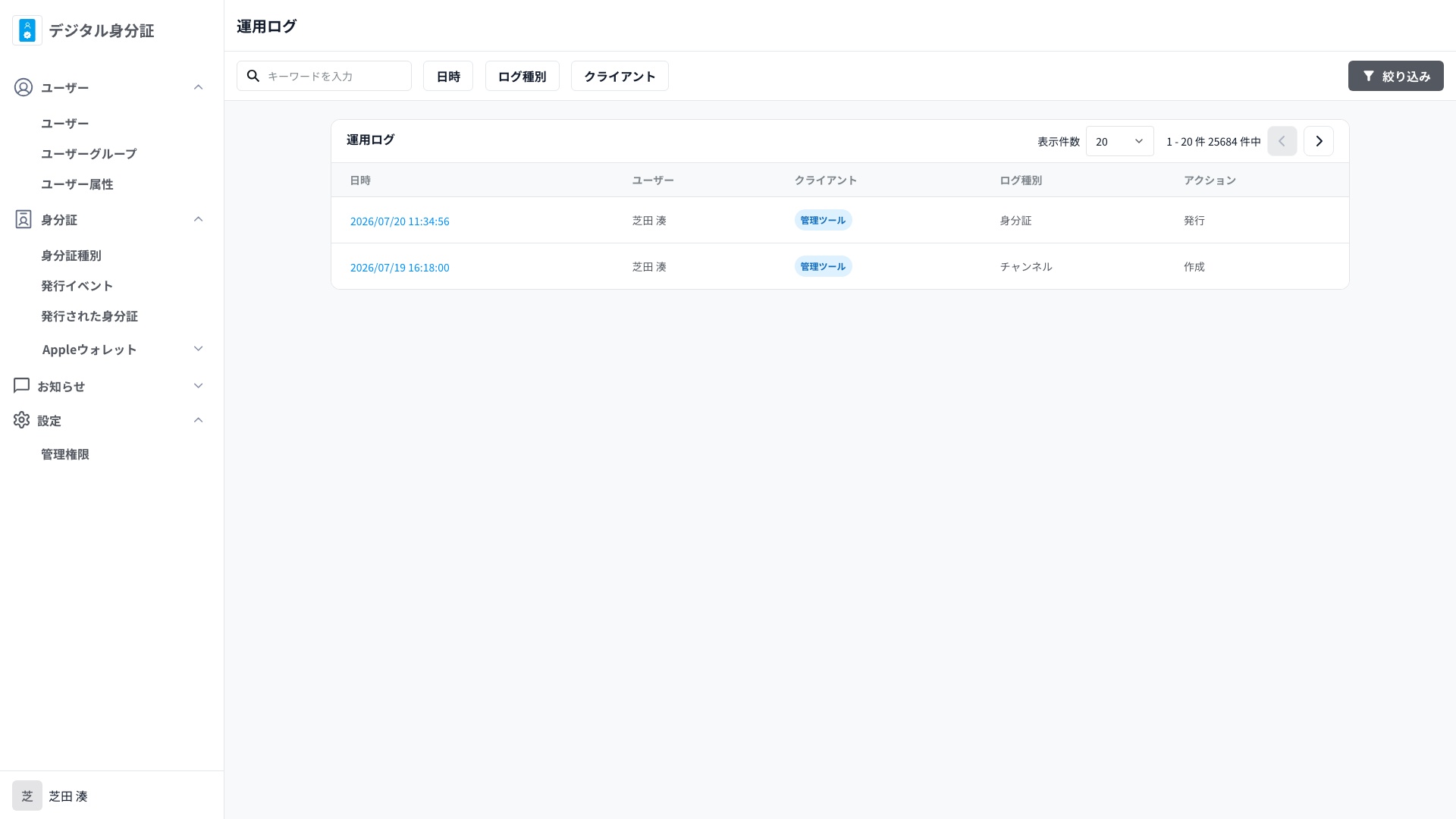Click the 作成 action cell
The width and height of the screenshot is (1456, 819).
point(1194,267)
